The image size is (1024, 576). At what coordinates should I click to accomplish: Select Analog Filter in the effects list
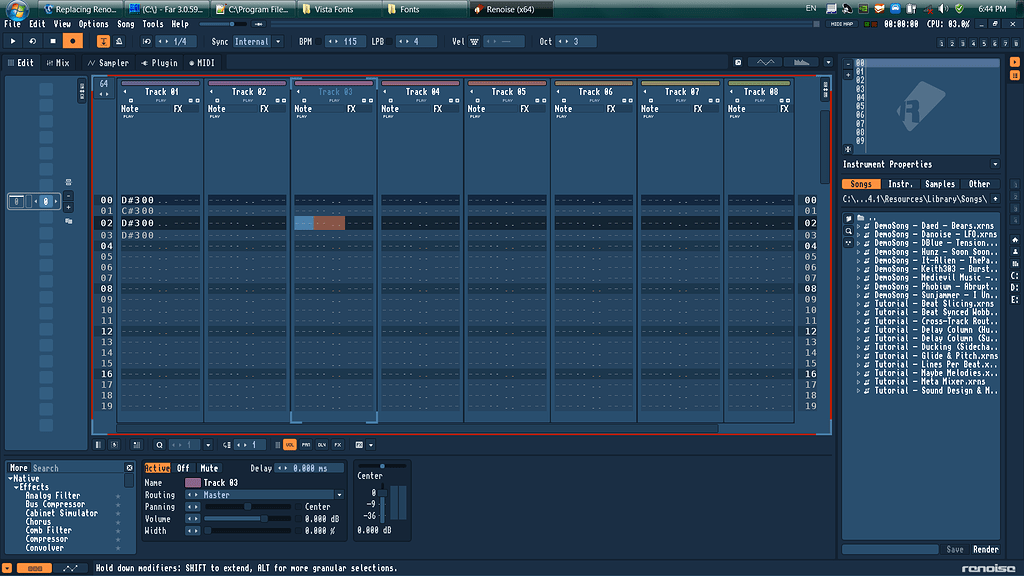pos(53,496)
